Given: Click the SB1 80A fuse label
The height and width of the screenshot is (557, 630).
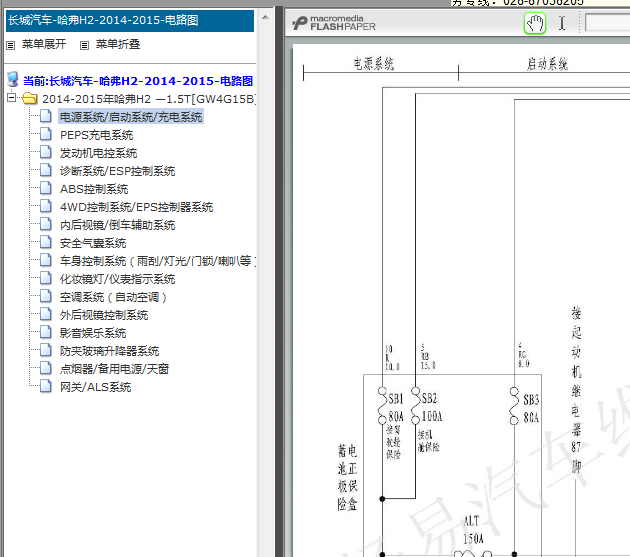Looking at the screenshot, I should click(x=396, y=407).
